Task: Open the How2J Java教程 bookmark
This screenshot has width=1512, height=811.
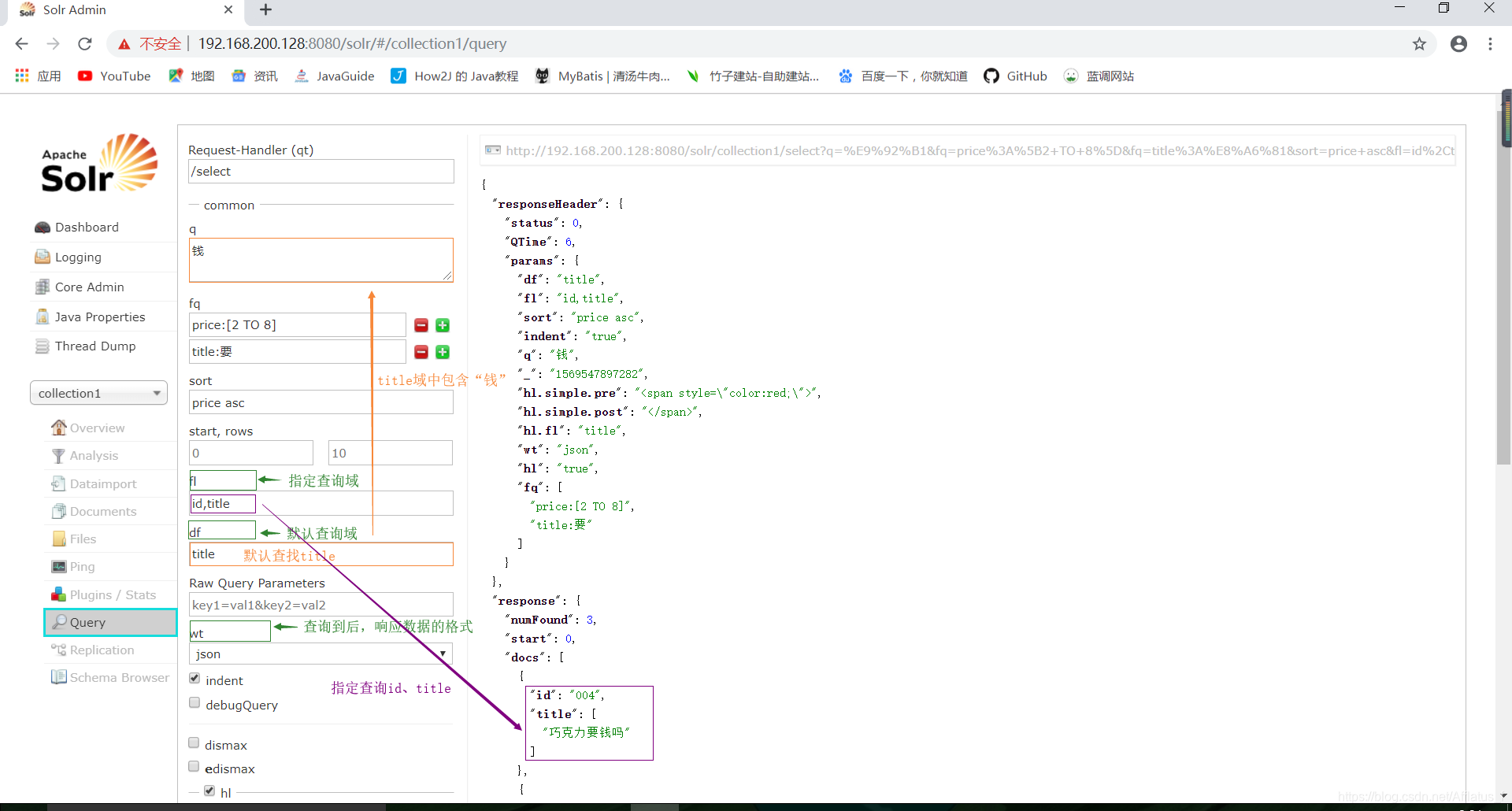Action: coord(454,76)
